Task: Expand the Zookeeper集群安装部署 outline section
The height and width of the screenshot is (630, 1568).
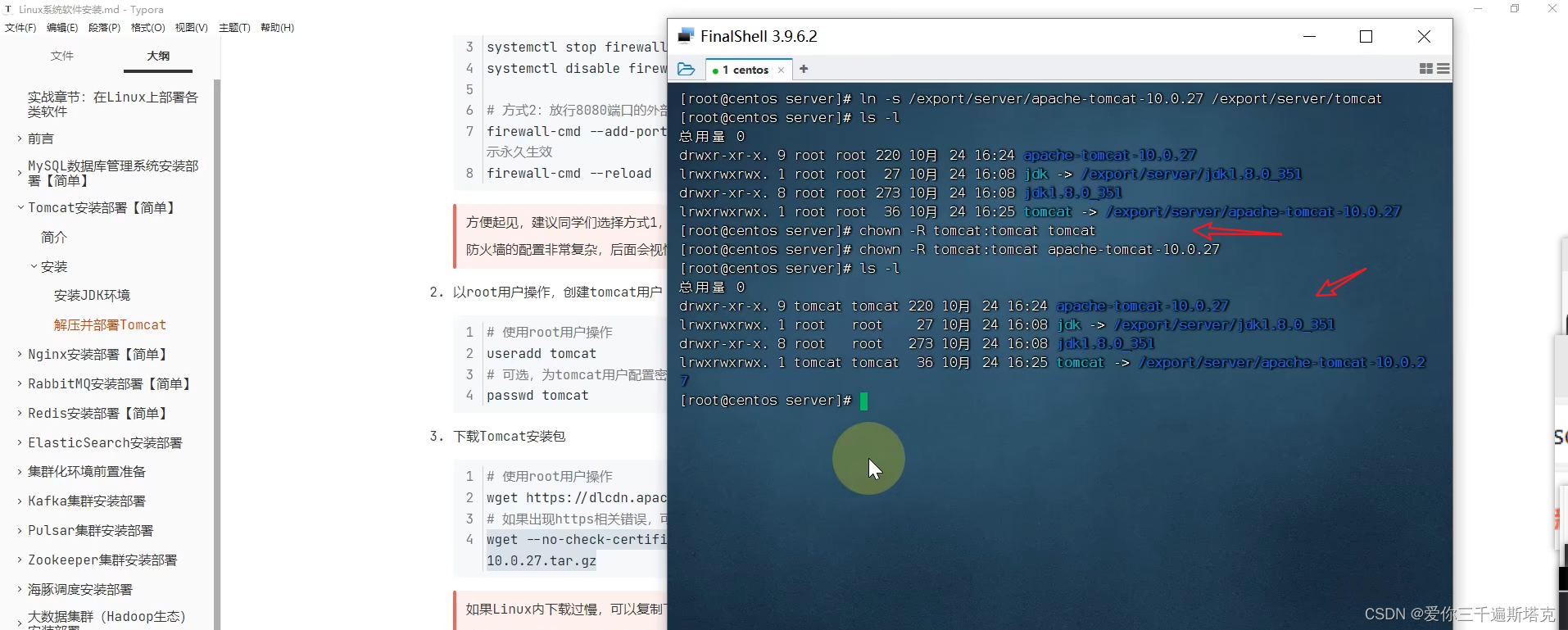Action: click(20, 560)
